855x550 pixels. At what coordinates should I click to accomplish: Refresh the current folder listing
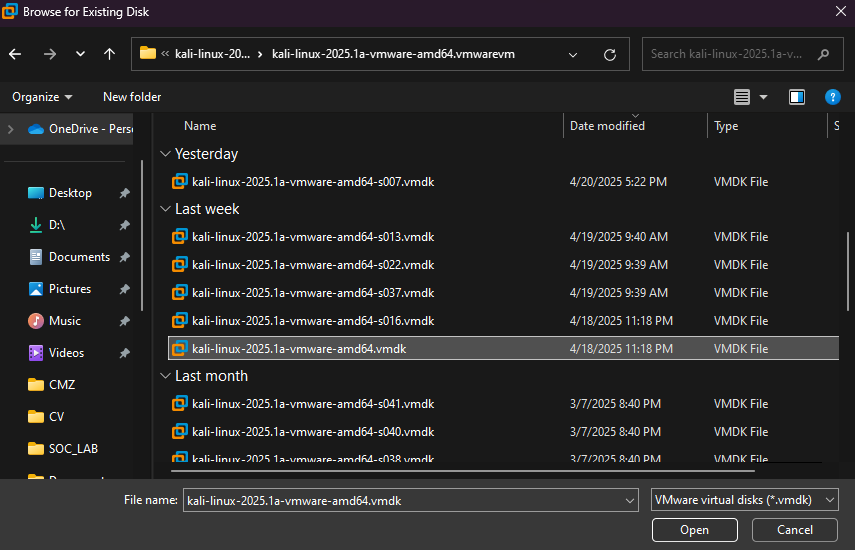pyautogui.click(x=610, y=55)
